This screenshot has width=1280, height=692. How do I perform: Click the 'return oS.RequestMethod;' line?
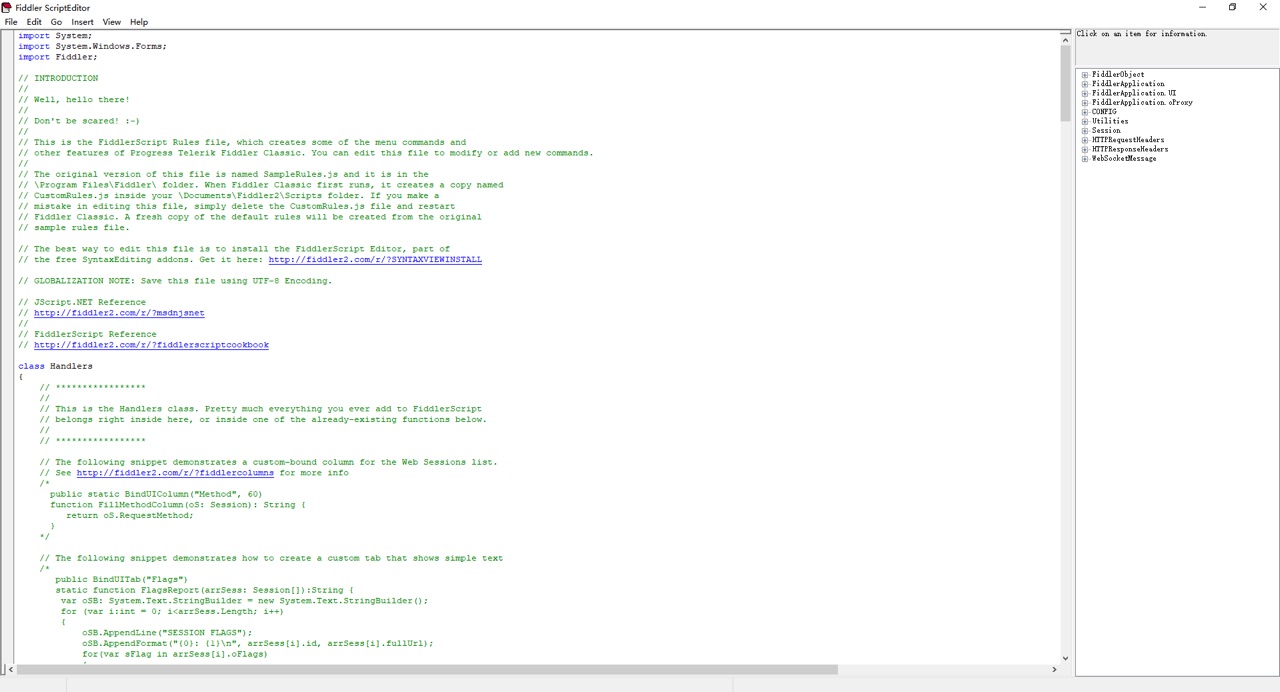pyautogui.click(x=130, y=515)
